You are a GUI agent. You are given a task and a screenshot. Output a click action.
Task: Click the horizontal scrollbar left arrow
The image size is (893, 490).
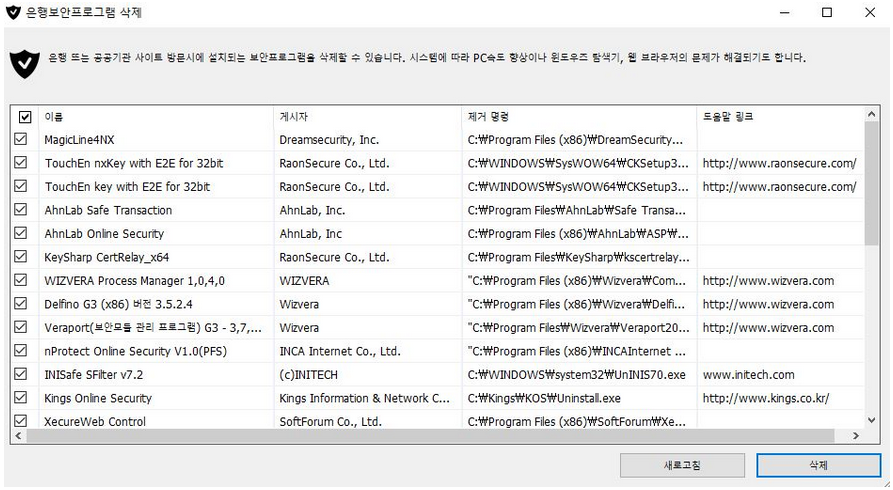[x=18, y=436]
